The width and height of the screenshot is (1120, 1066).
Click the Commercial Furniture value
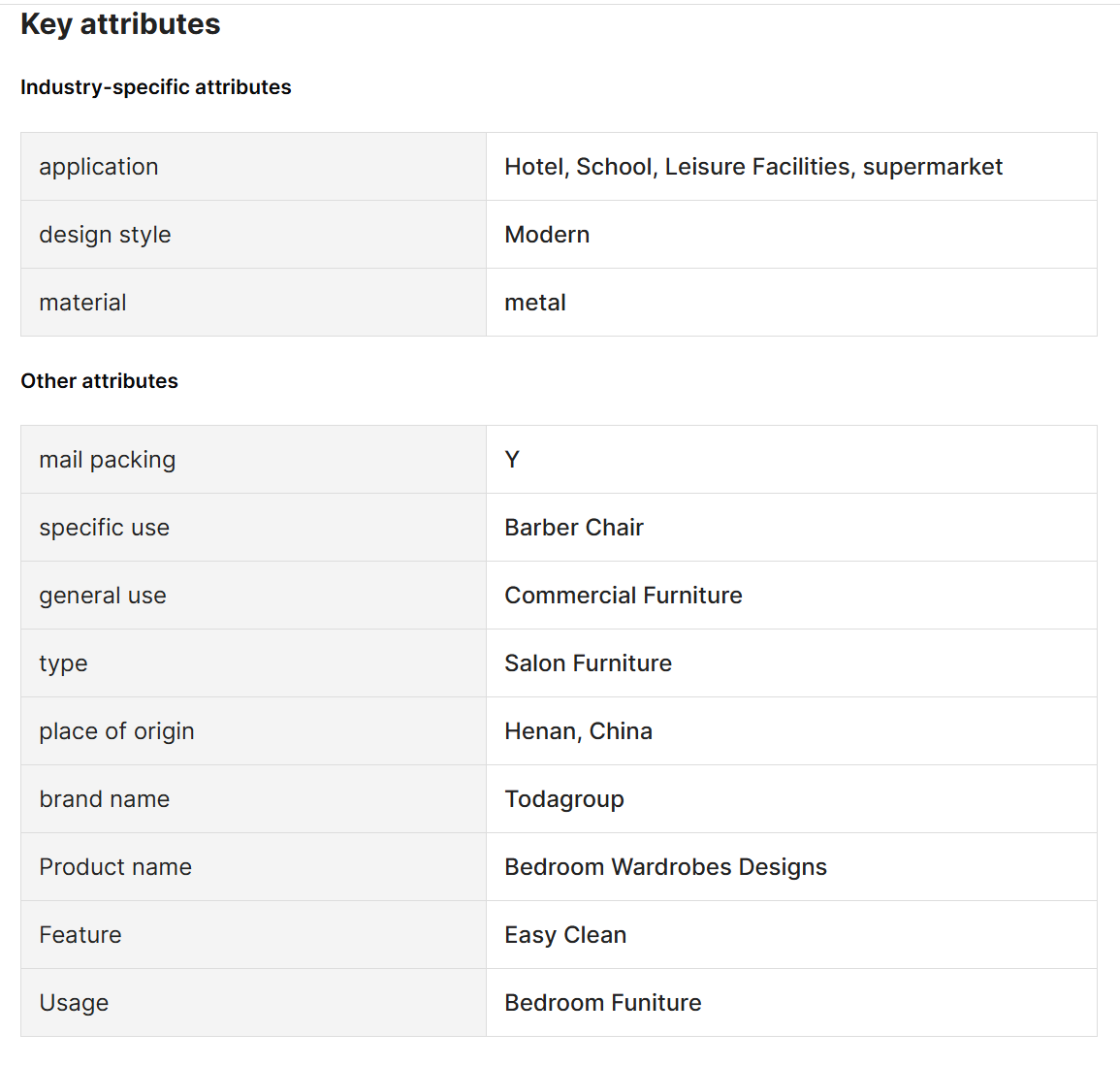pyautogui.click(x=623, y=596)
